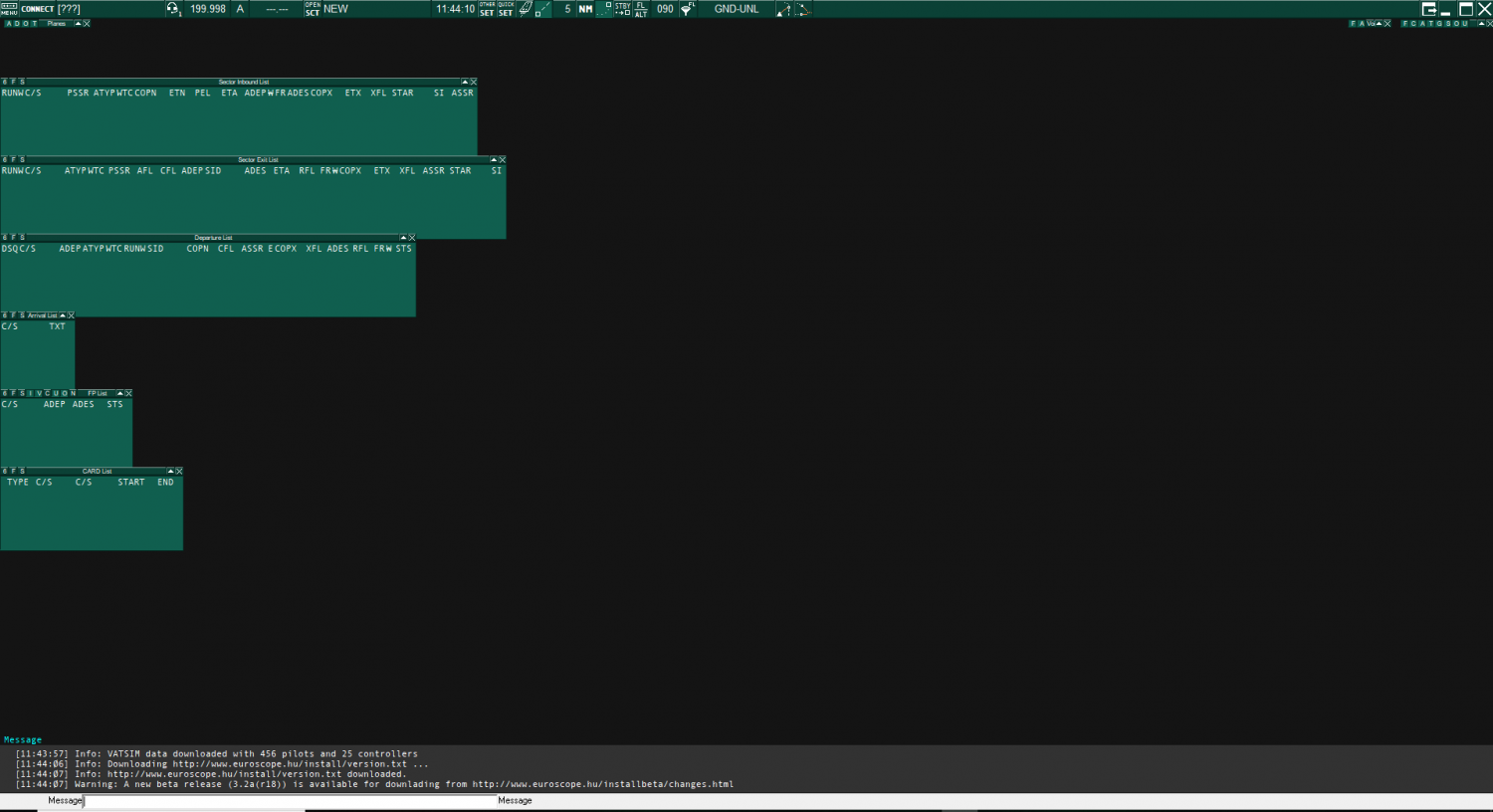Toggle the NM distance unit button
This screenshot has height=812, width=1493.
click(585, 9)
